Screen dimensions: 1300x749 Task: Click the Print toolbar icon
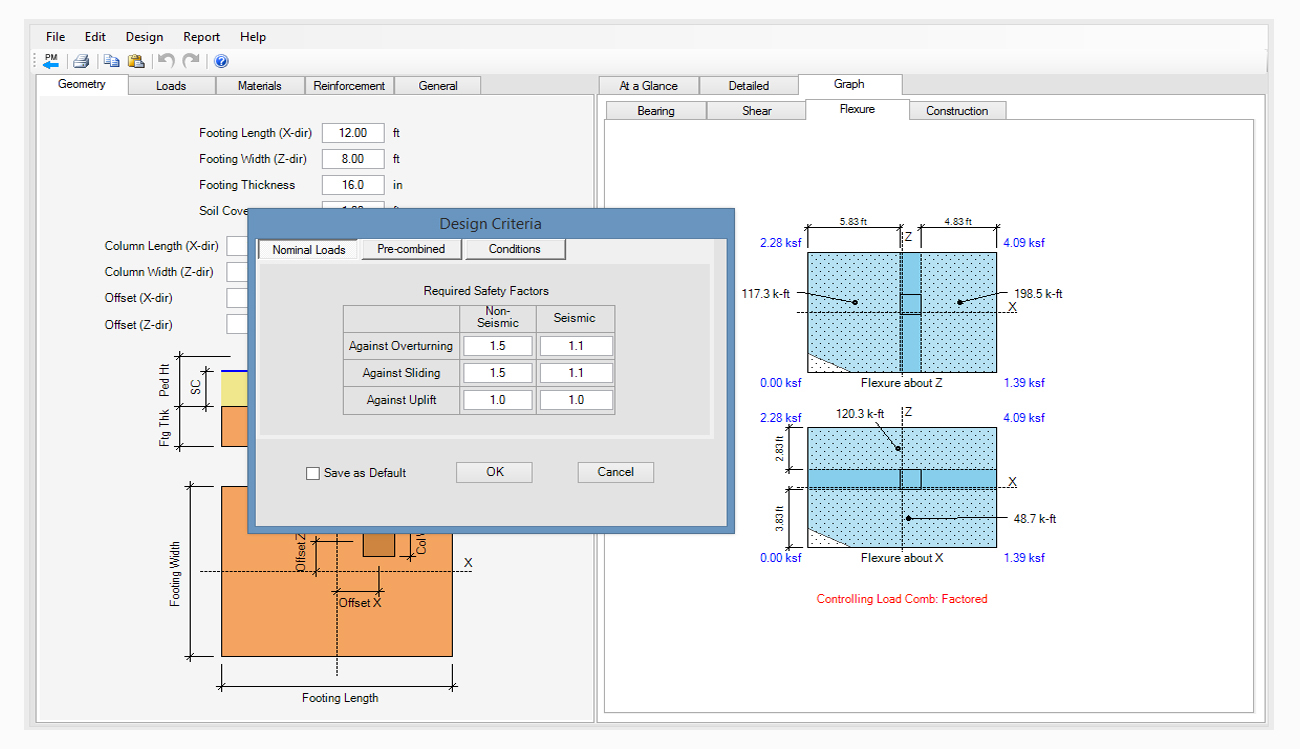(82, 61)
